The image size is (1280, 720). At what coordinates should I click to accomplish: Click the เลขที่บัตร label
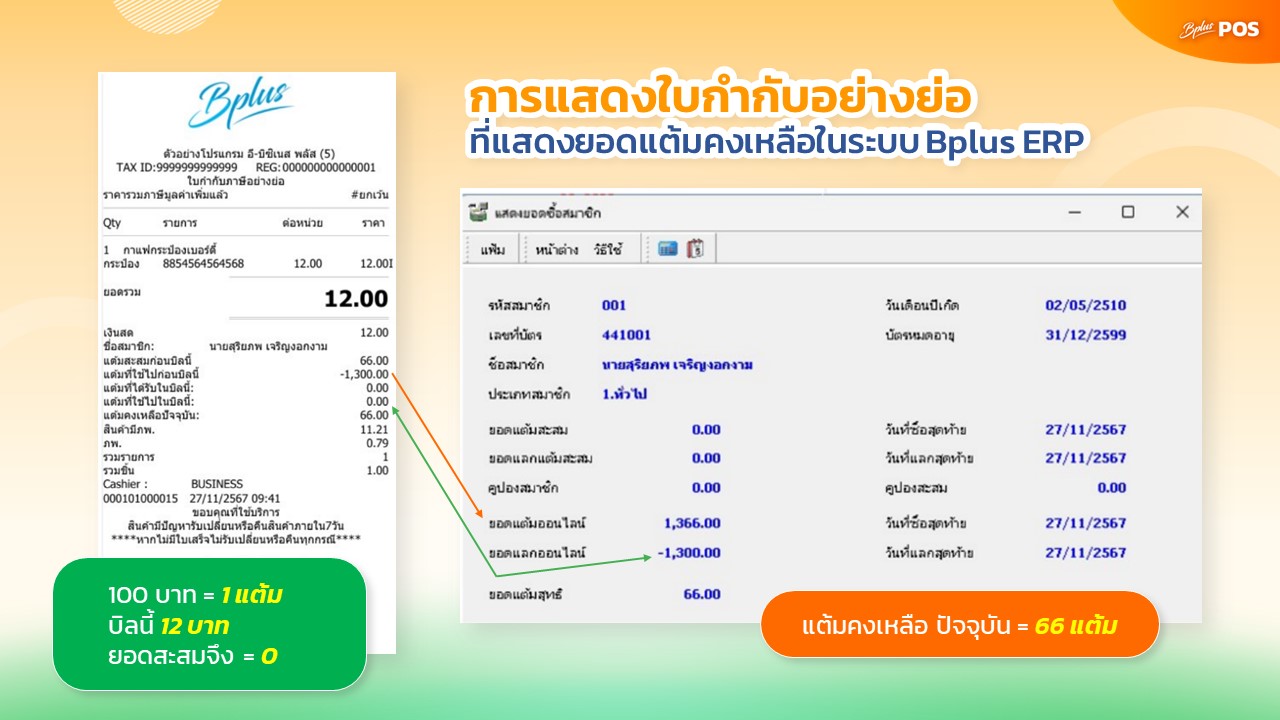pos(515,335)
